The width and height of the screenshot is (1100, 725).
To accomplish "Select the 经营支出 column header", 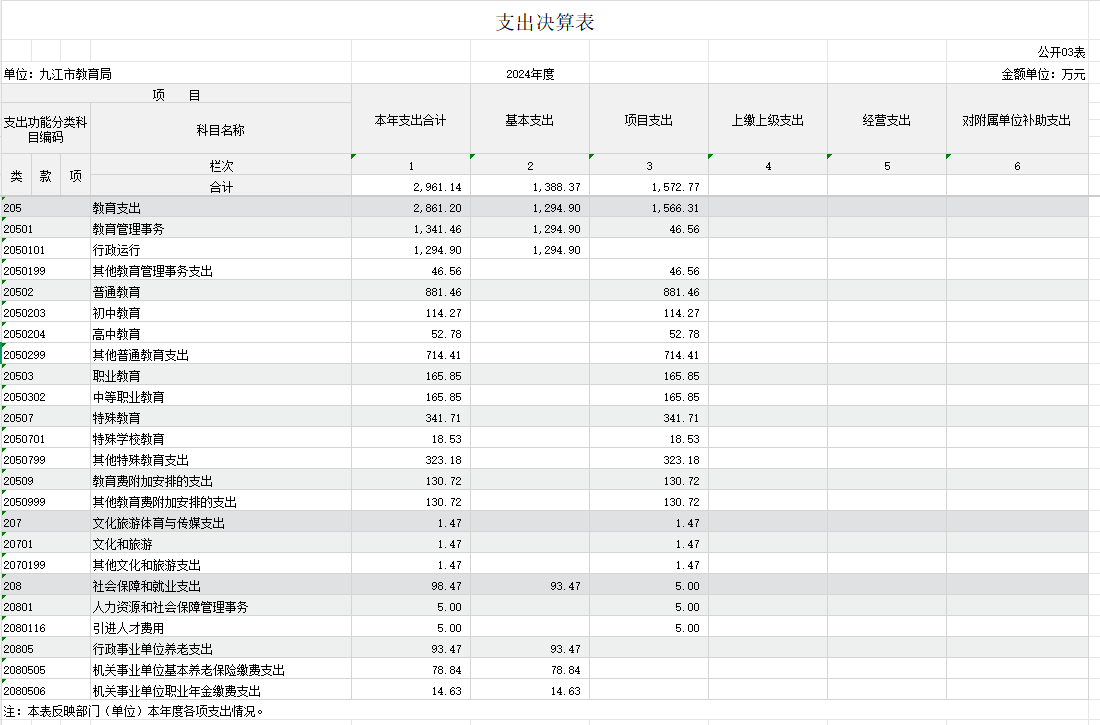I will (x=886, y=120).
